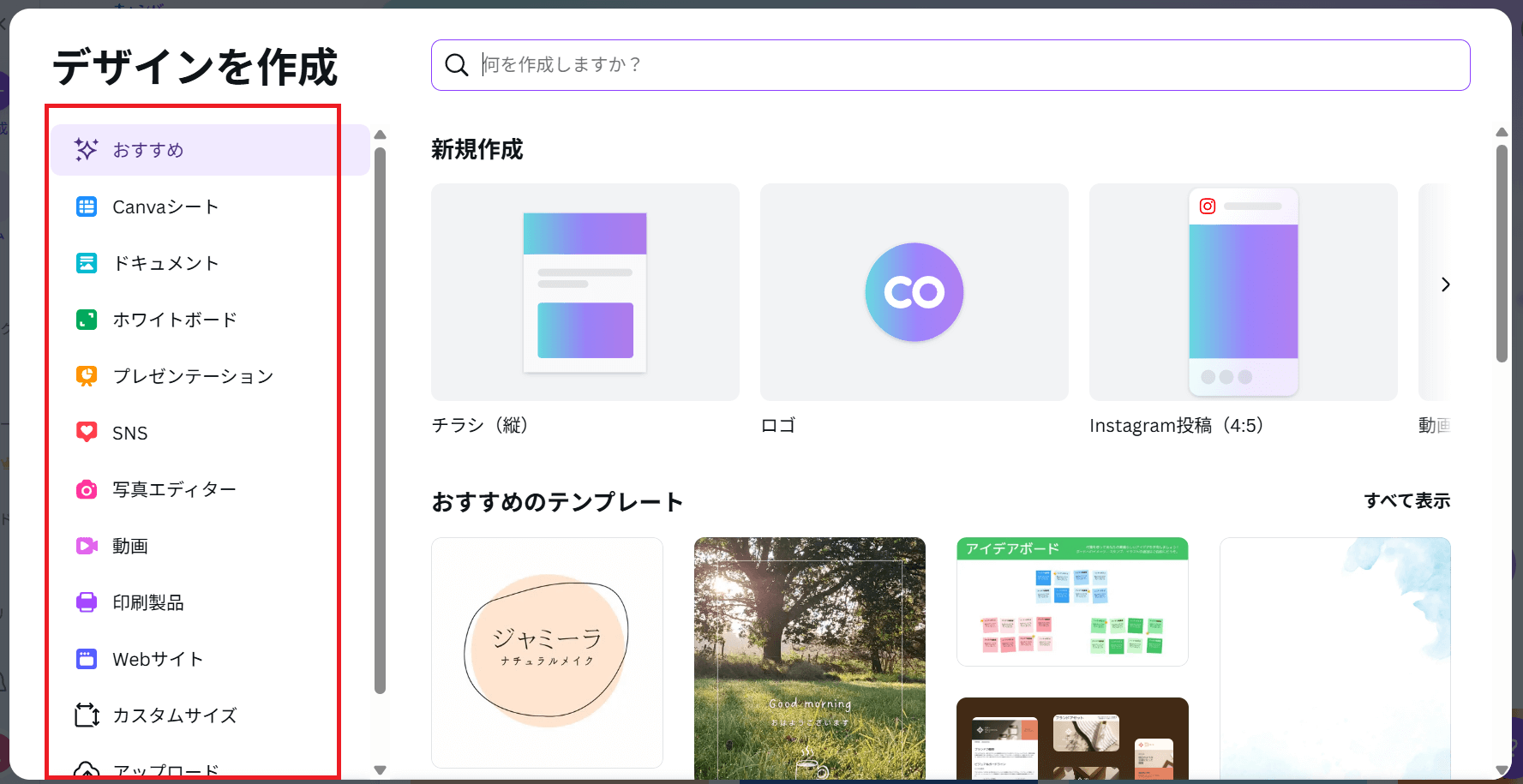Select the おすすめ category label
1523x784 pixels.
pyautogui.click(x=148, y=150)
